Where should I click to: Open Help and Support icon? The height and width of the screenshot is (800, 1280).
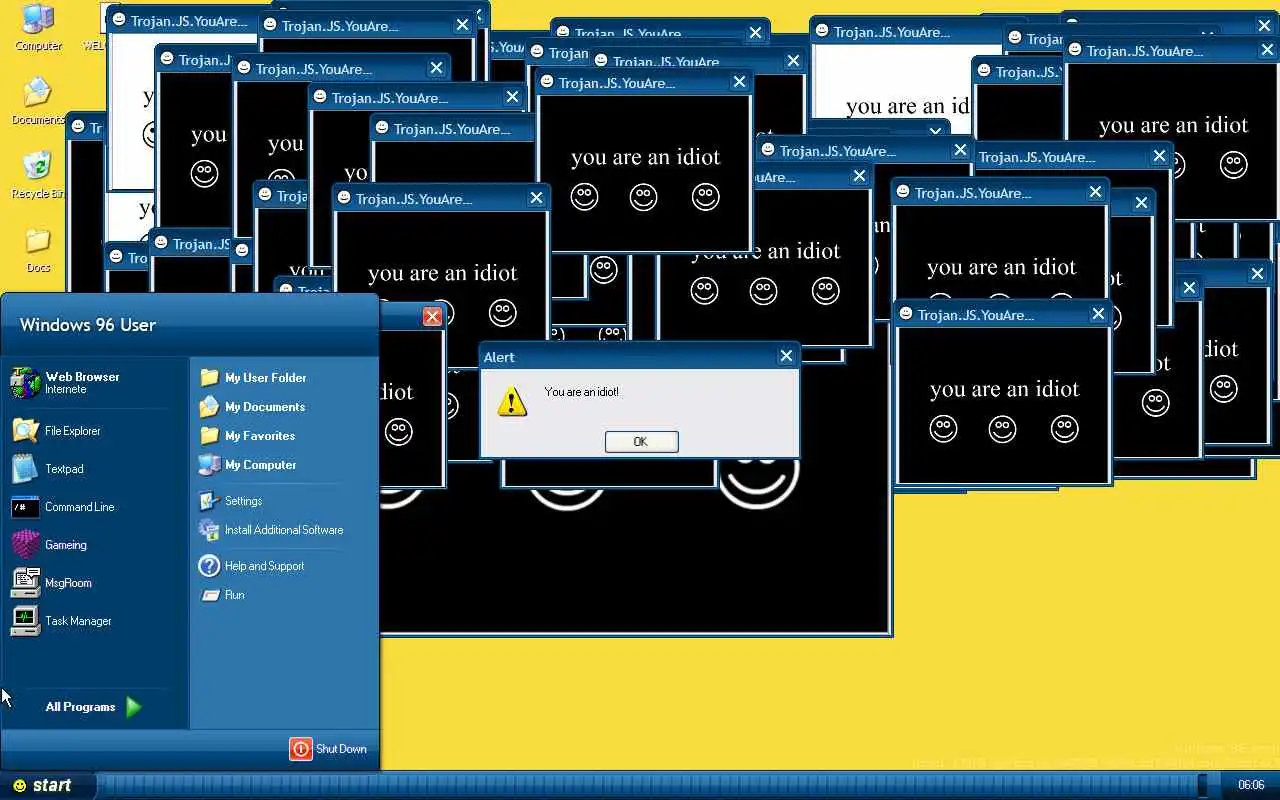(x=209, y=566)
